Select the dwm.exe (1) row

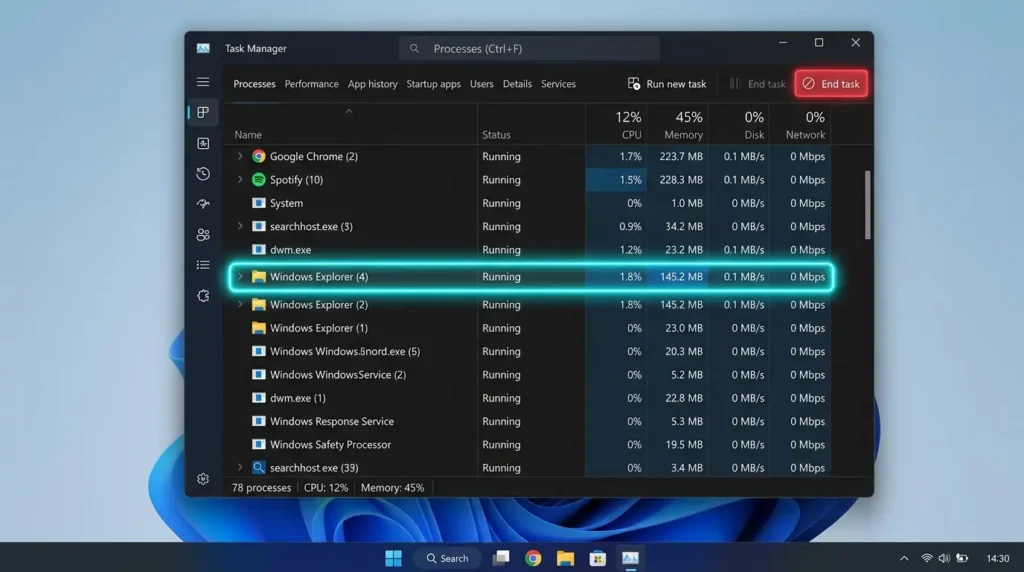pyautogui.click(x=529, y=398)
